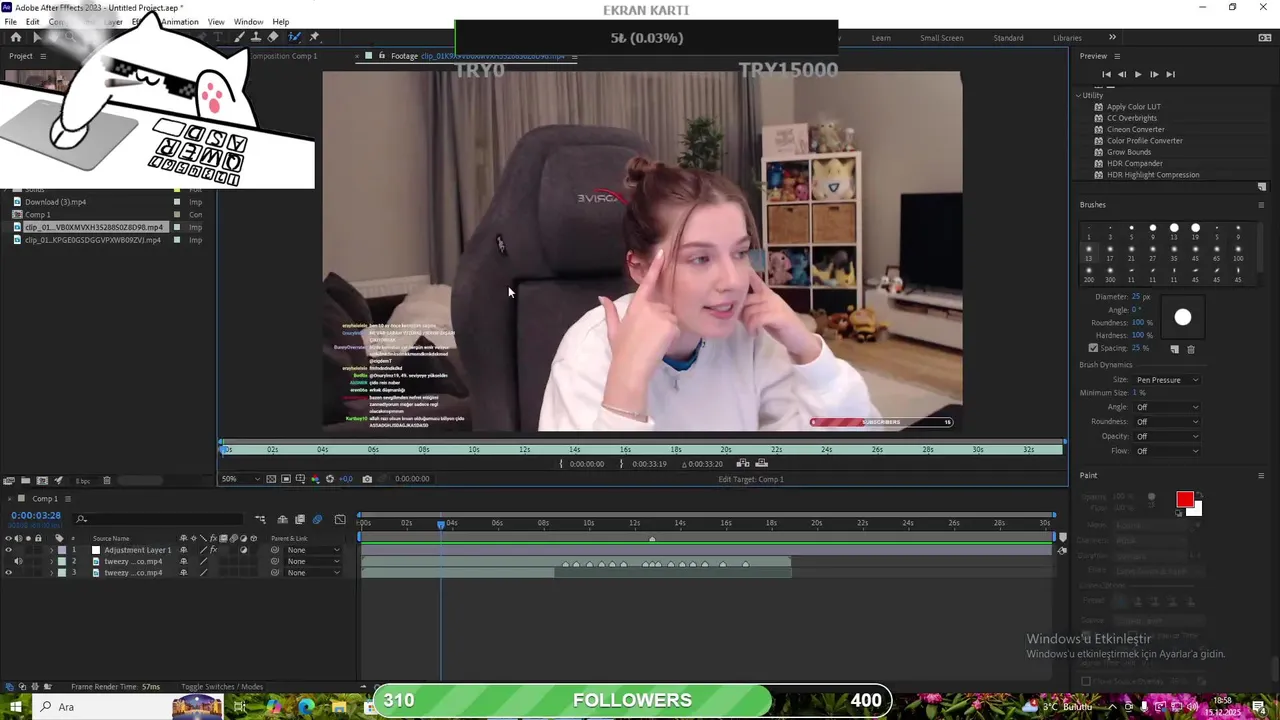The width and height of the screenshot is (1280, 720).
Task: Open Preview panel menu icon
Action: (x=1117, y=56)
